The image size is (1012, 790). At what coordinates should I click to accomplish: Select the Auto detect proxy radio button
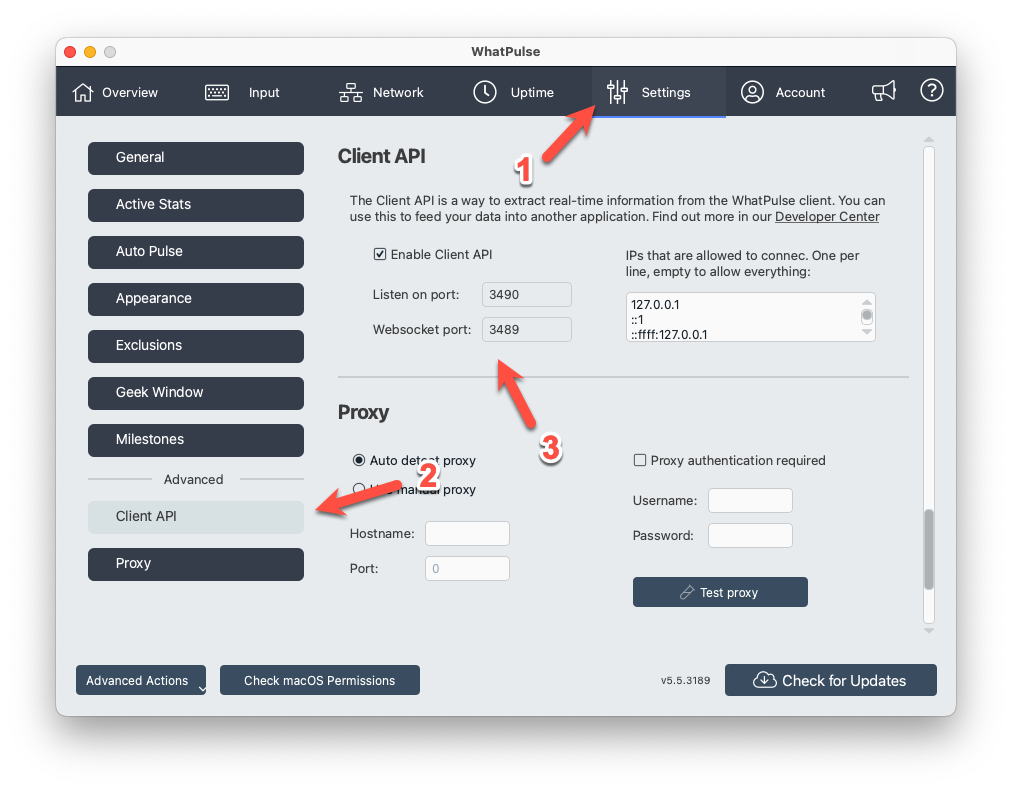point(359,460)
